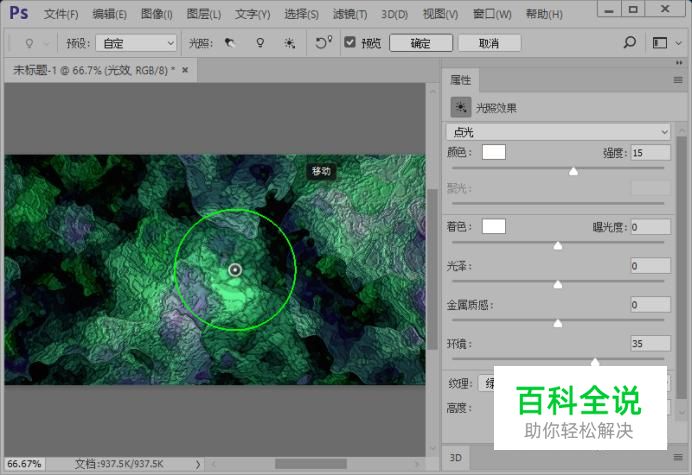Click the canvas vertical scrollbar thumb
This screenshot has width=692, height=475.
pyautogui.click(x=432, y=269)
